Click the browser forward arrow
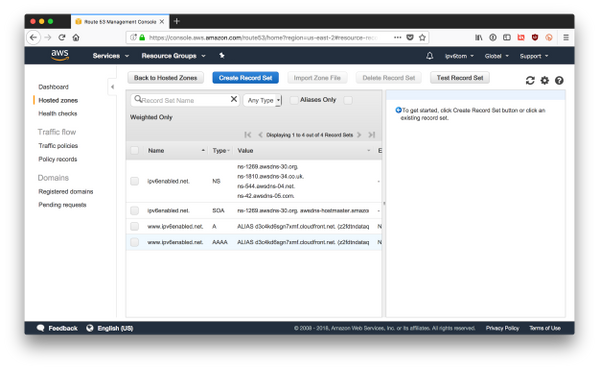The image size is (599, 369). [48, 37]
